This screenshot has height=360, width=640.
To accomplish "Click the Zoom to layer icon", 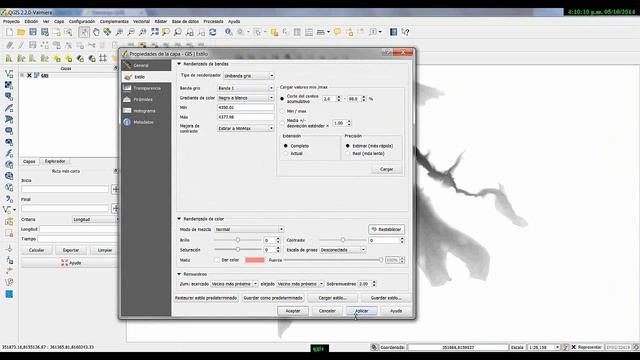I will click(178, 32).
